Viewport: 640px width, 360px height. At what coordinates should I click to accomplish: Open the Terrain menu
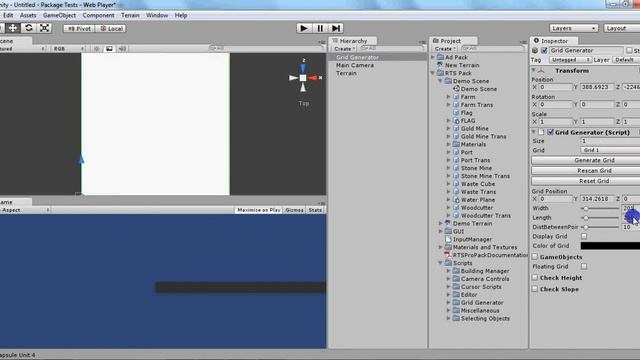[x=130, y=15]
